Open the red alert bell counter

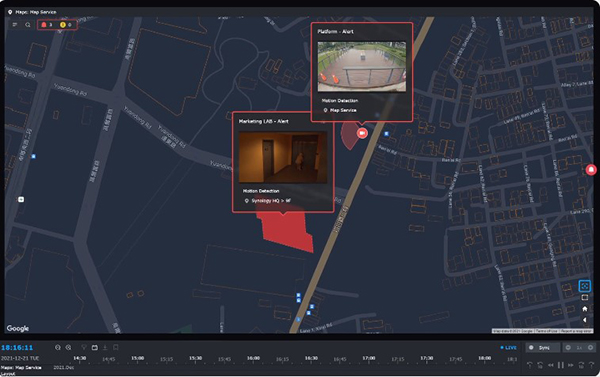(x=46, y=24)
